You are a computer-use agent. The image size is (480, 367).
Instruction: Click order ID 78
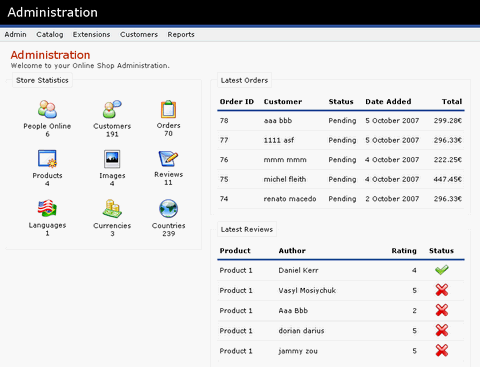click(x=224, y=121)
